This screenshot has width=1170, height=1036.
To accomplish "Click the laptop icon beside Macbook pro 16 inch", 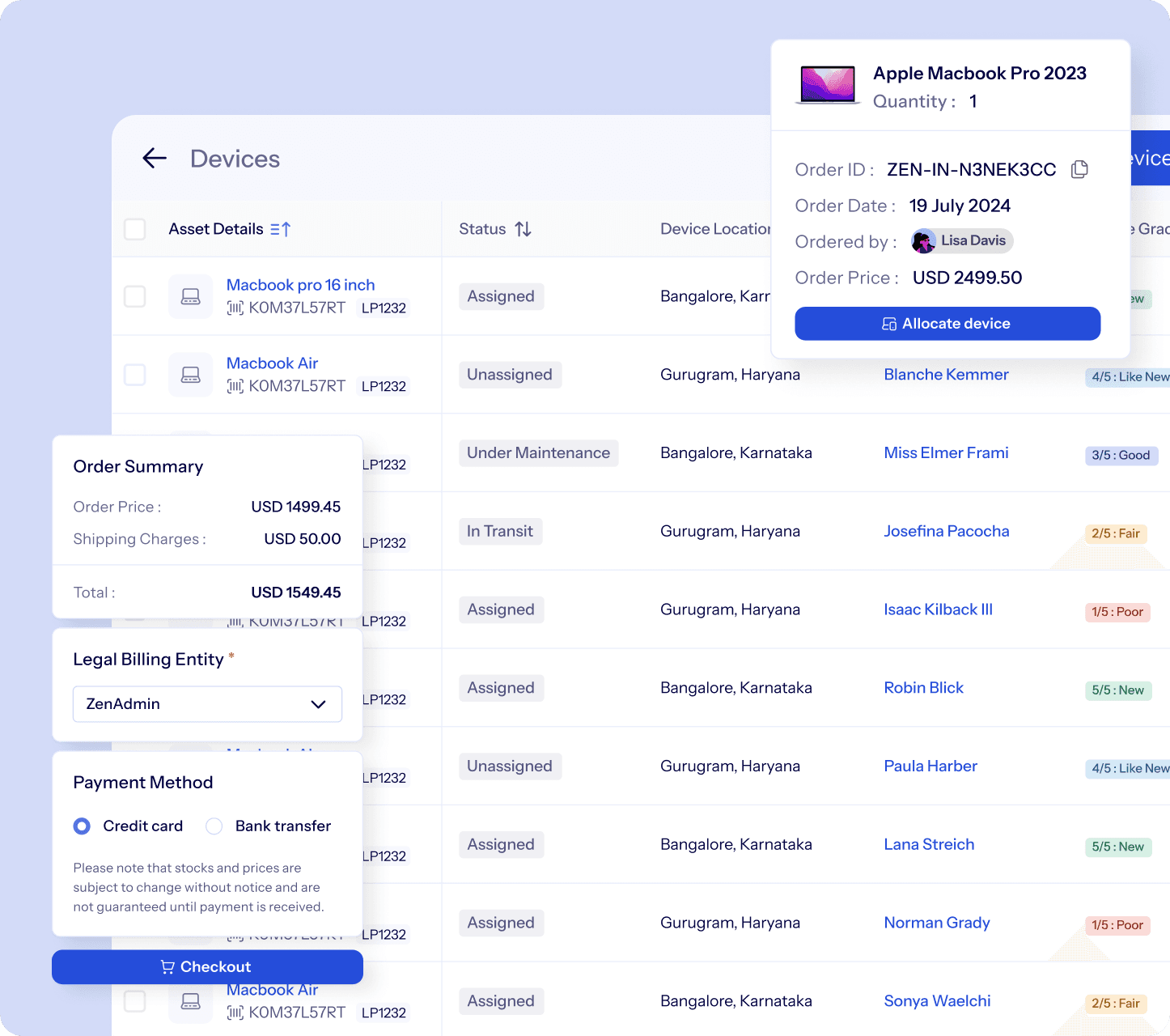I will click(x=190, y=296).
